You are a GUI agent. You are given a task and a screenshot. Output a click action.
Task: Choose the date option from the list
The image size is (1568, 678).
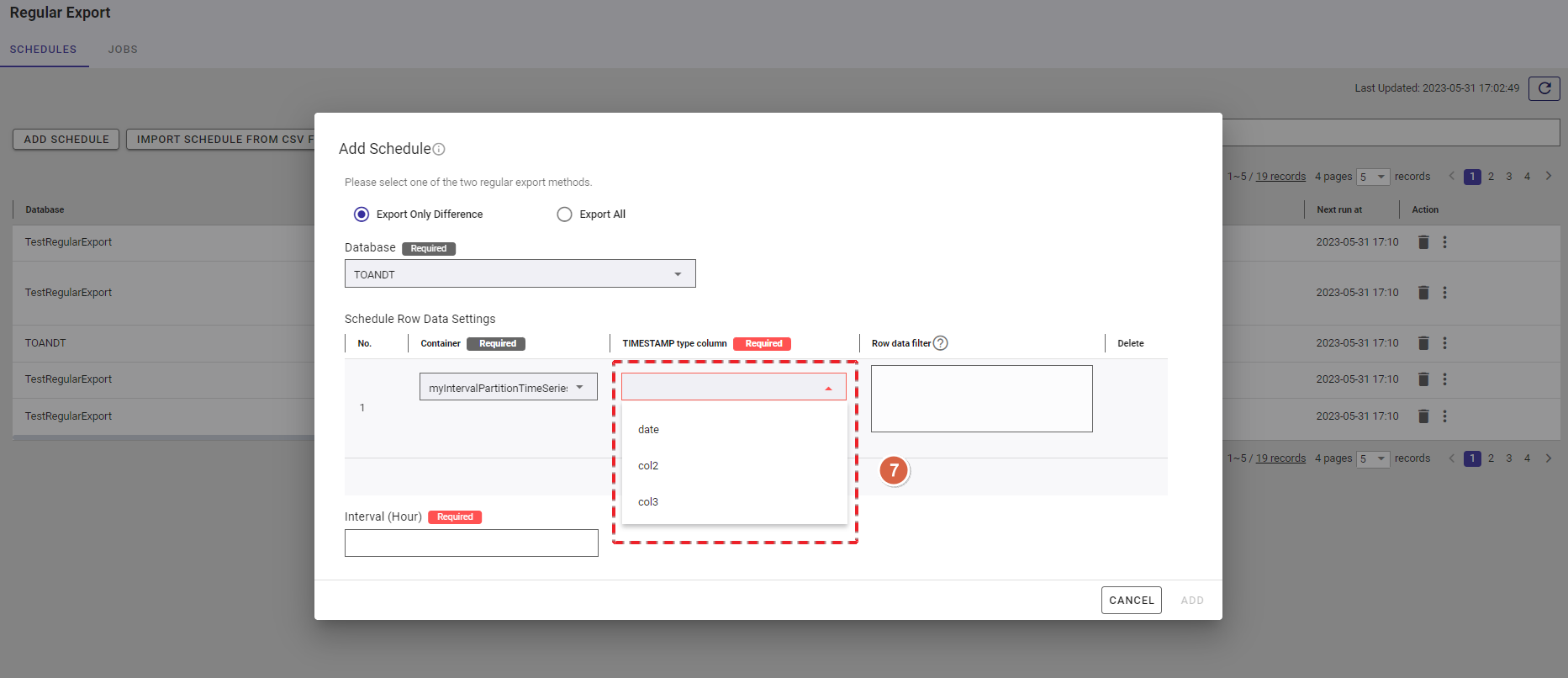point(648,430)
